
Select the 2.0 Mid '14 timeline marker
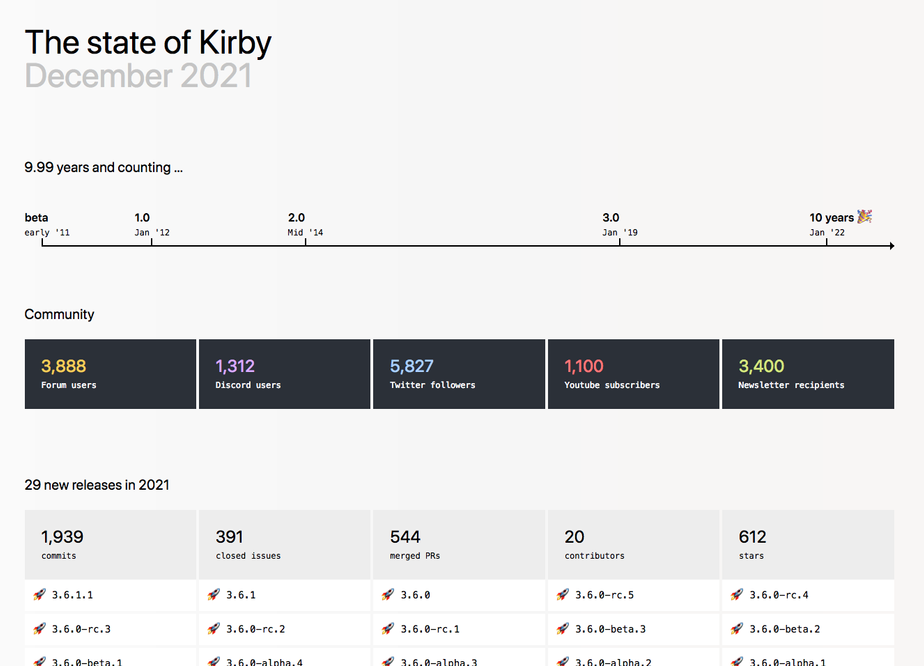tap(305, 225)
